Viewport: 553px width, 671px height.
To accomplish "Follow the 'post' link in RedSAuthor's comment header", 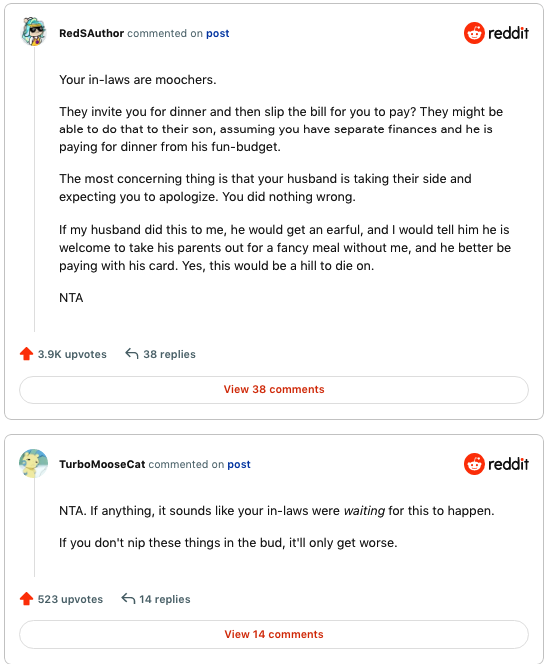I will click(x=217, y=34).
